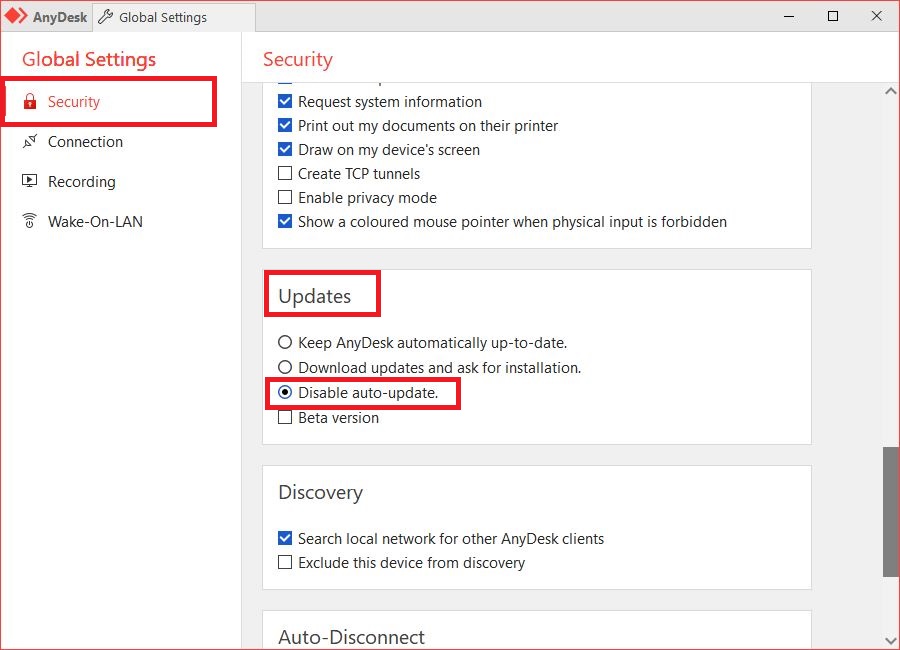Image resolution: width=900 pixels, height=650 pixels.
Task: Maximize the AnyDesk window
Action: click(833, 16)
